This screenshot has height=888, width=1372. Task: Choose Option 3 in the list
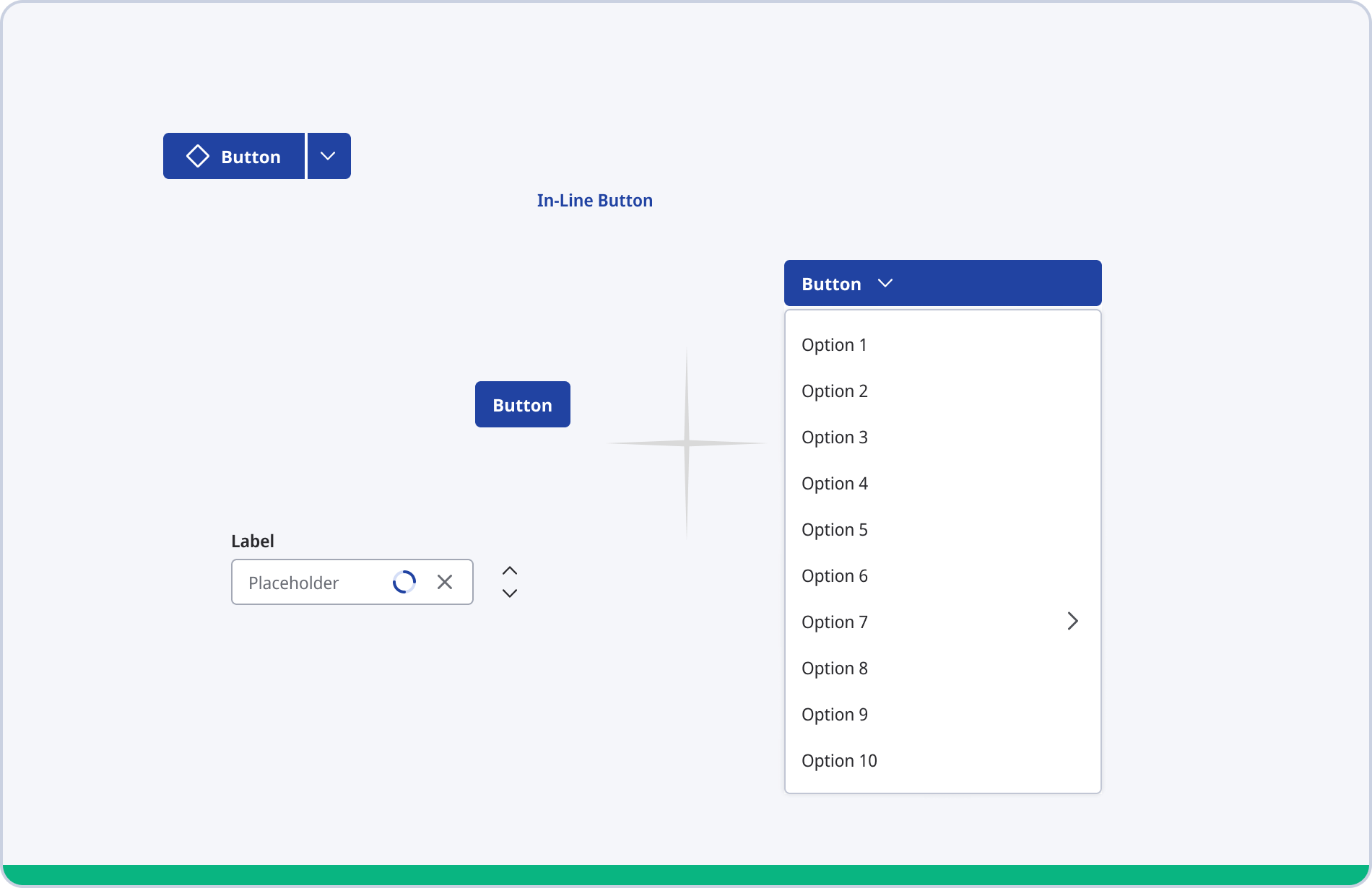[834, 438]
